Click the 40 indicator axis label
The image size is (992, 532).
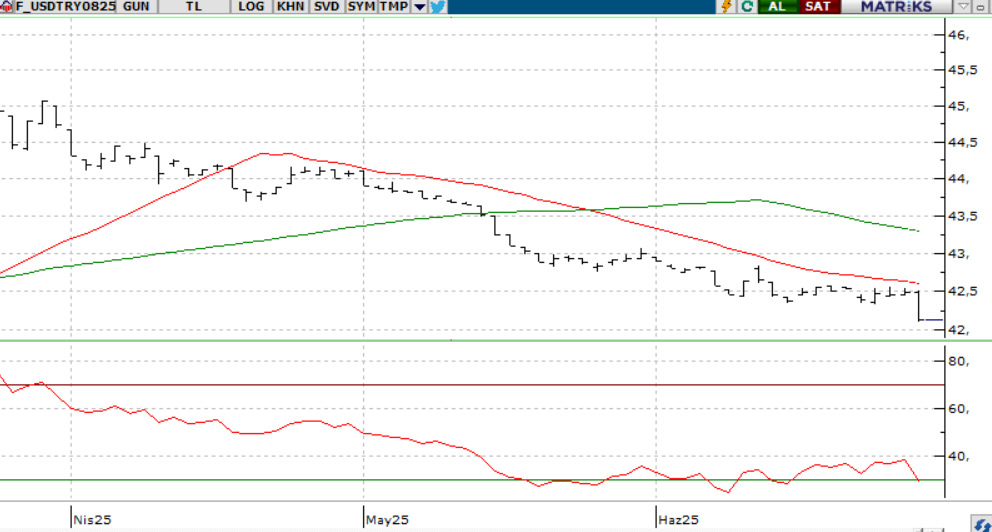(x=958, y=456)
